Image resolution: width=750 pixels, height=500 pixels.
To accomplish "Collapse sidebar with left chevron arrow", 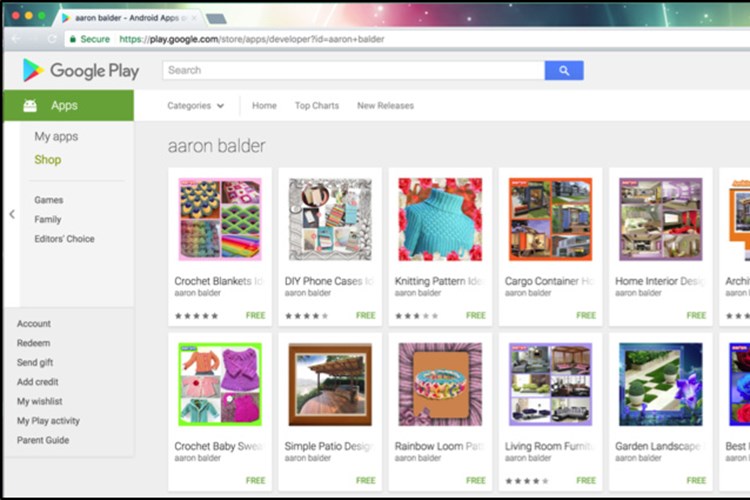I will (12, 214).
